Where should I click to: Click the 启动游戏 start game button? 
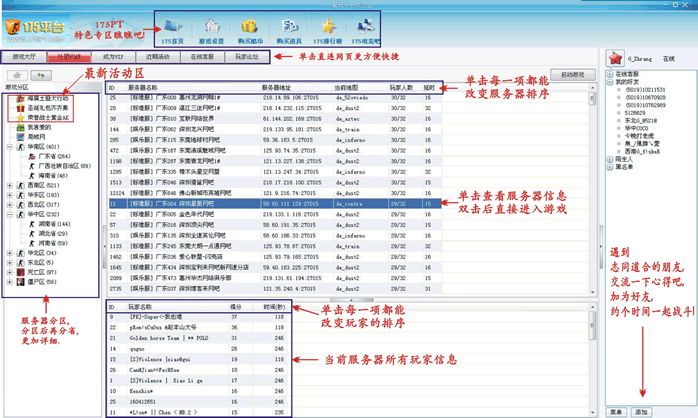pyautogui.click(x=572, y=75)
